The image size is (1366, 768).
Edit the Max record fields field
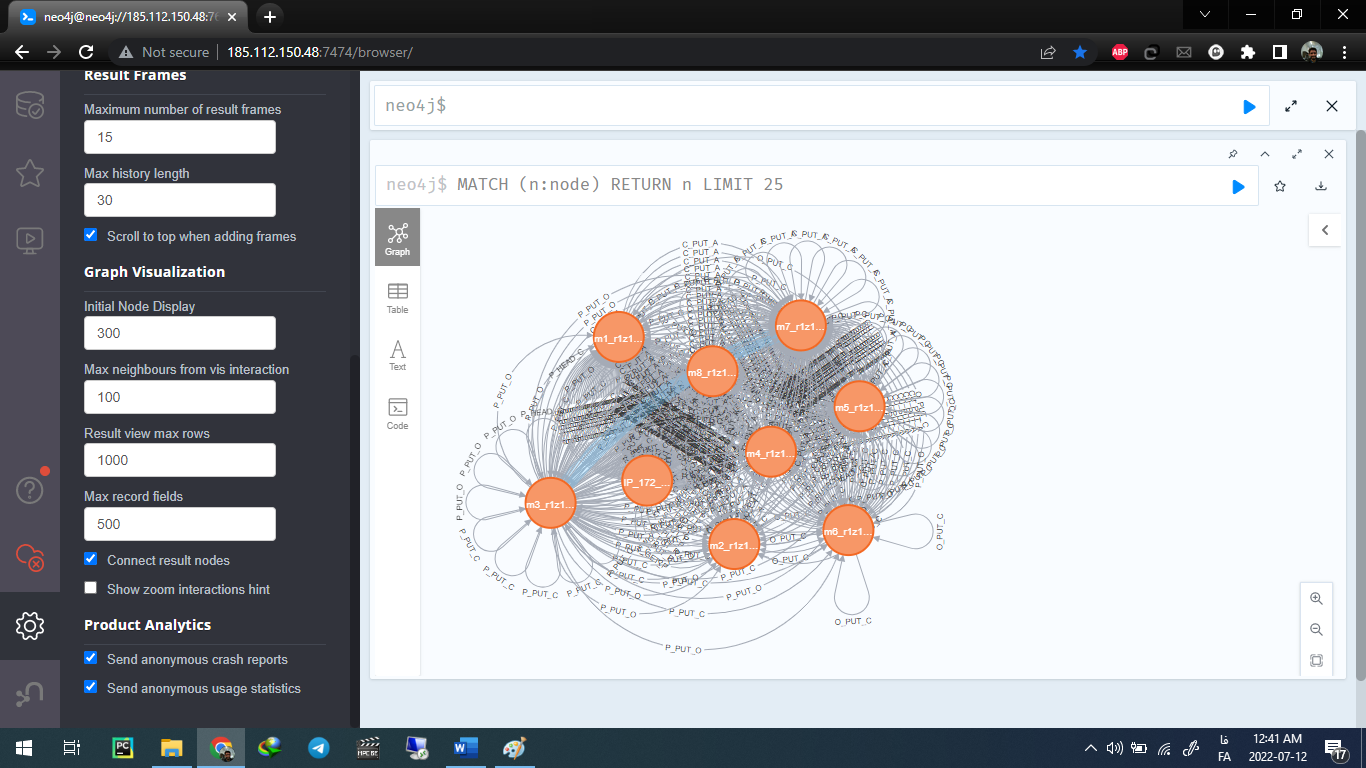pyautogui.click(x=180, y=524)
